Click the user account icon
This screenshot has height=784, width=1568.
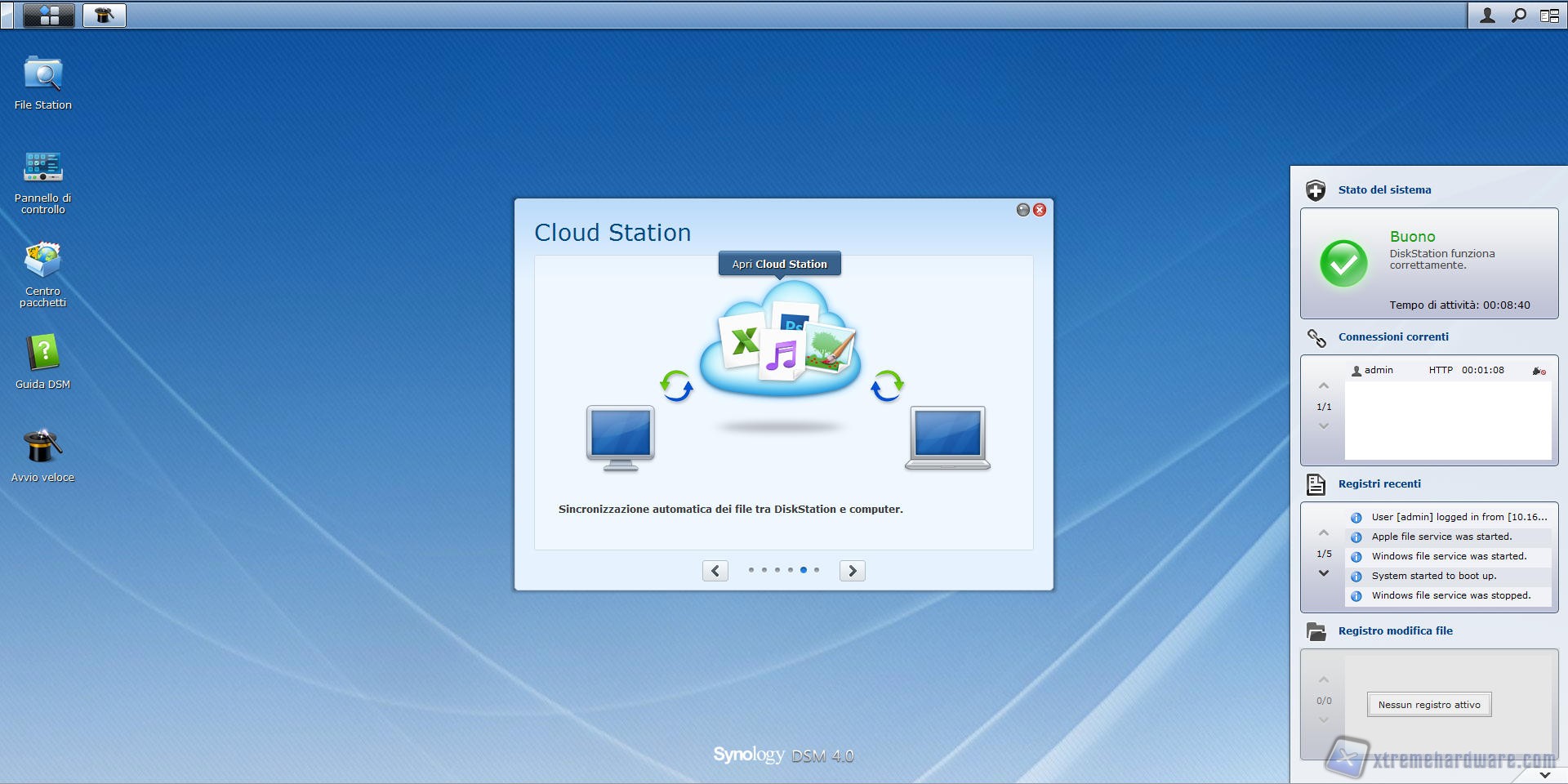point(1487,16)
